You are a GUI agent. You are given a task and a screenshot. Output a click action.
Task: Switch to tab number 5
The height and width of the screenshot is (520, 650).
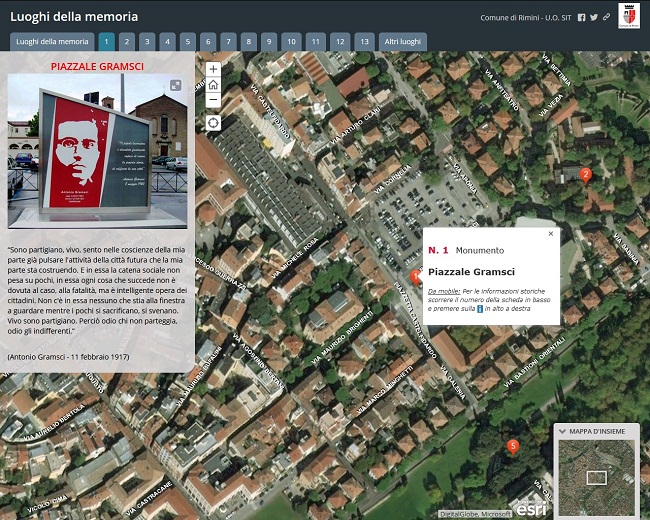pyautogui.click(x=187, y=42)
